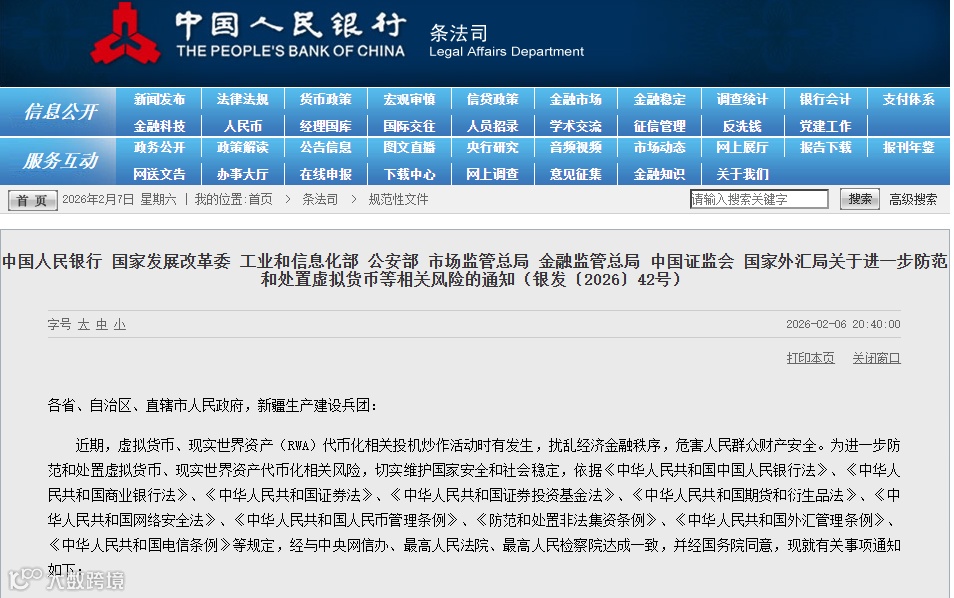Select 人民币 menu entry
The width and height of the screenshot is (954, 598).
pyautogui.click(x=243, y=126)
